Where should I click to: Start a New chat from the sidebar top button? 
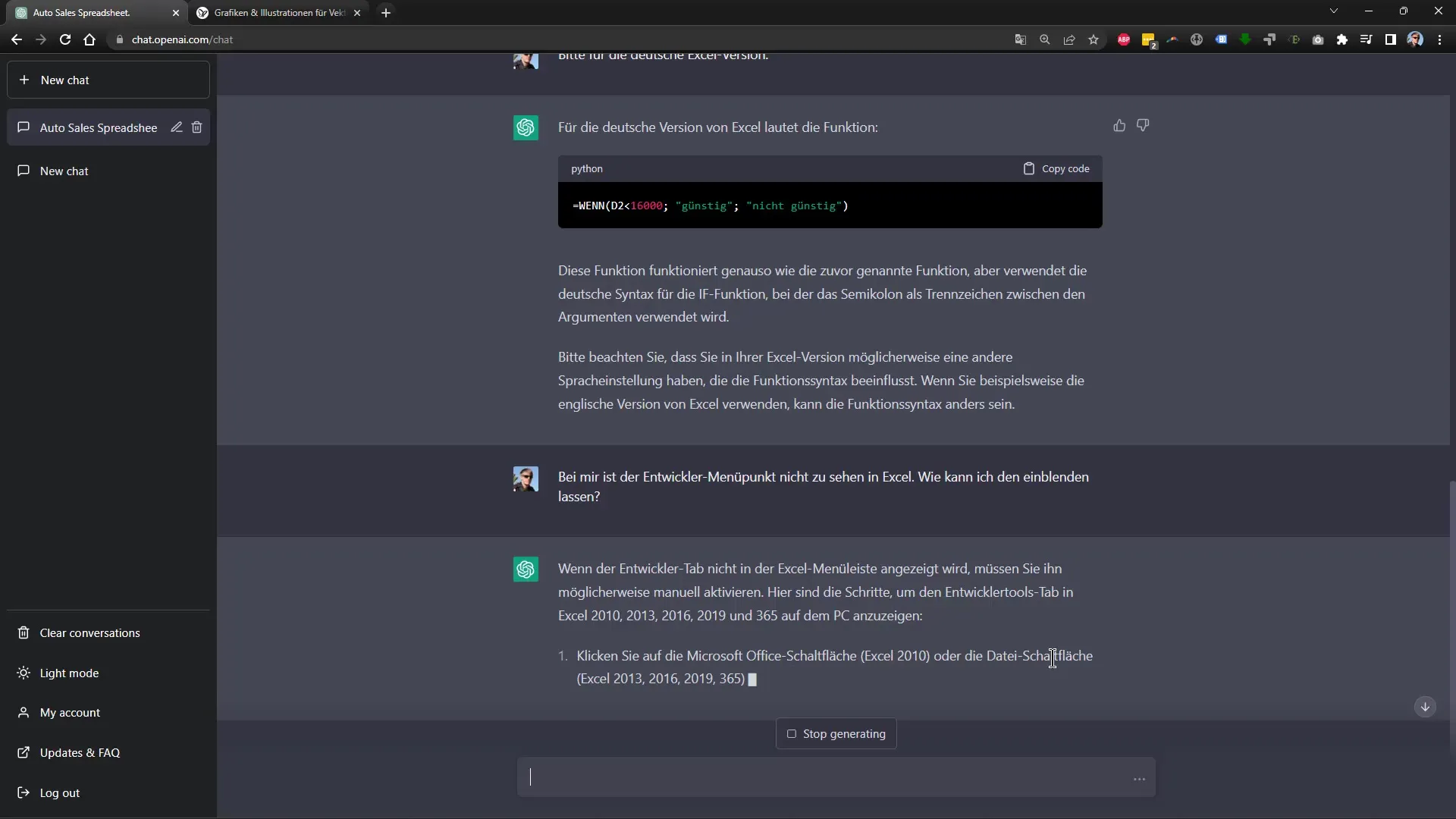click(x=108, y=80)
